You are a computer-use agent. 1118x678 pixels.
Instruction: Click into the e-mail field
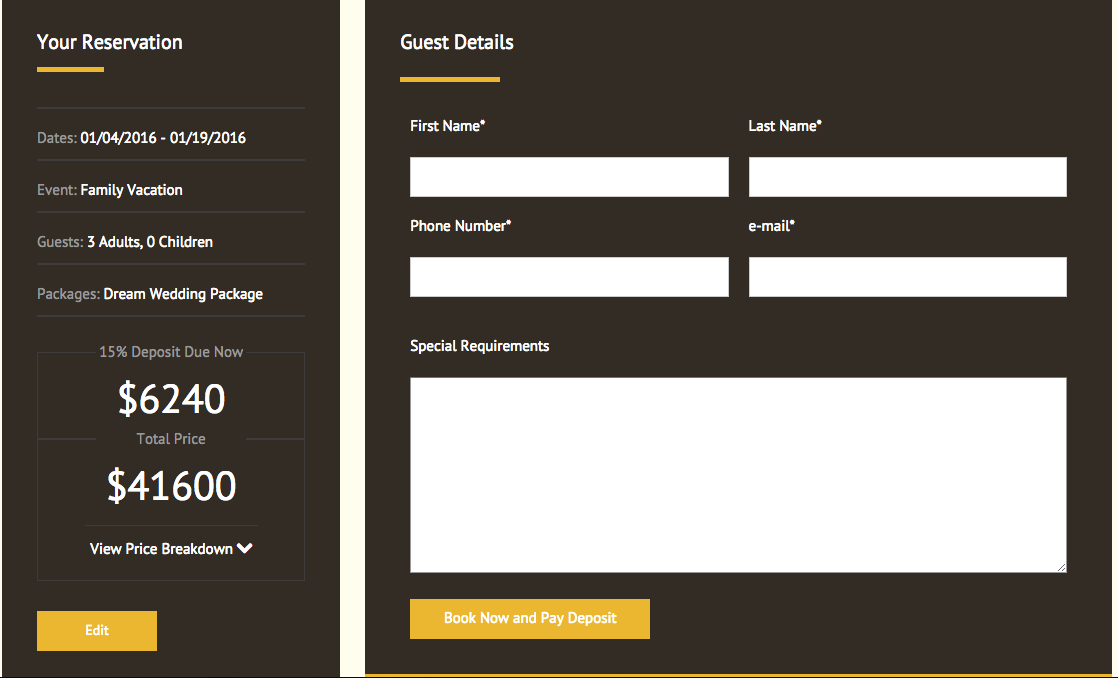[x=907, y=277]
